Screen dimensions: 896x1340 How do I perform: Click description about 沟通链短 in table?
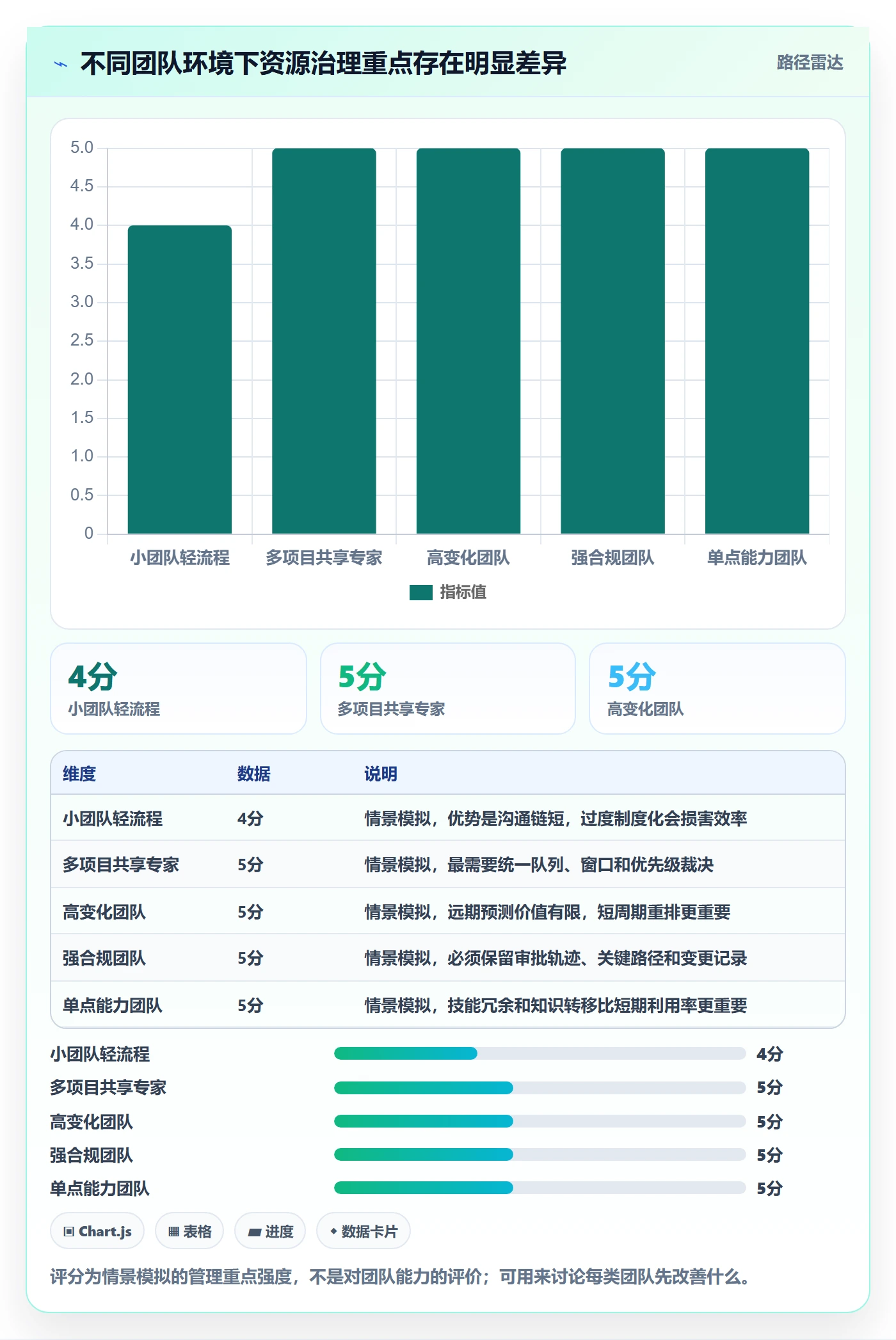[556, 819]
